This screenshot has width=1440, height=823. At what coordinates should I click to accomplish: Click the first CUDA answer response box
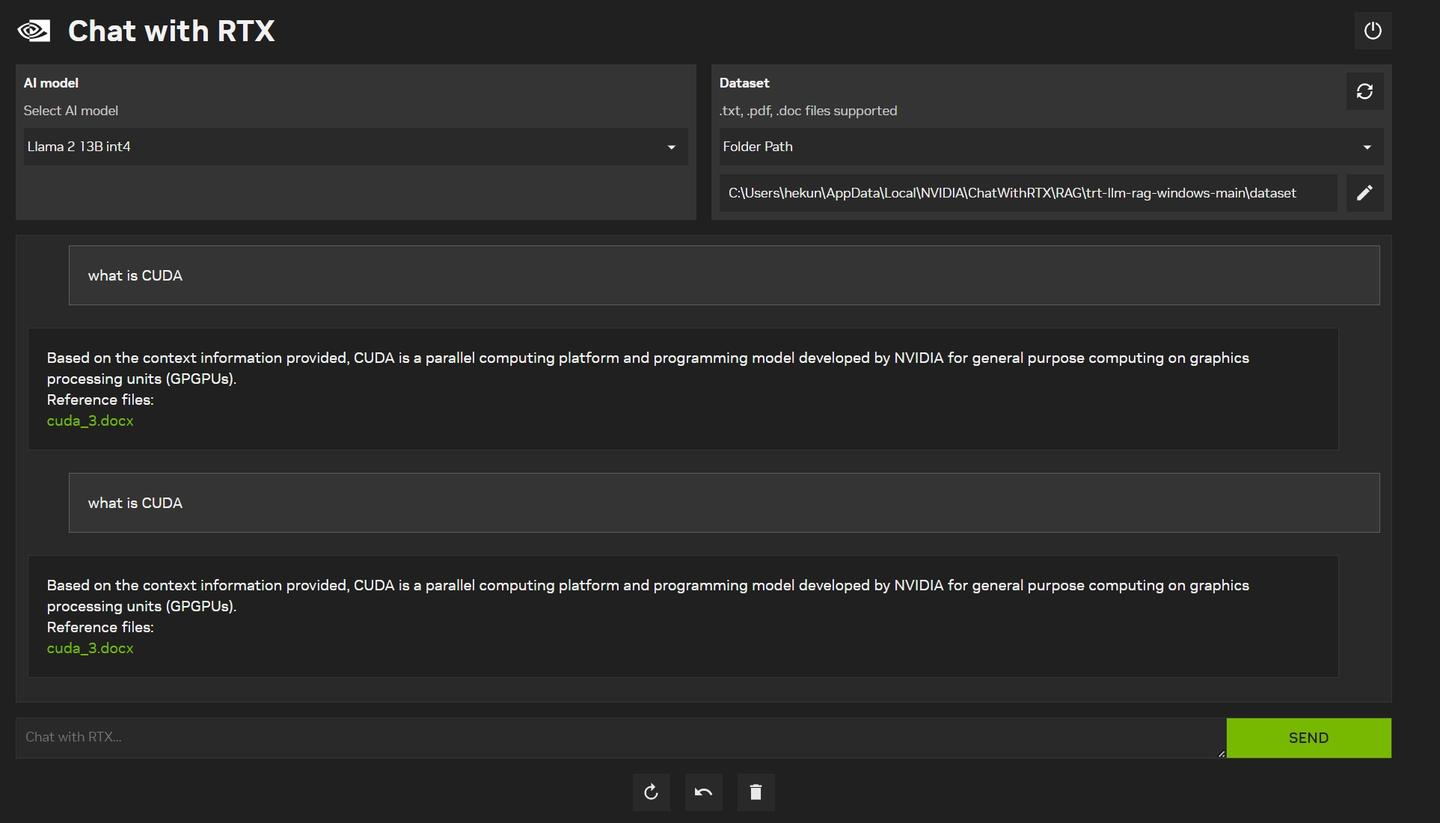click(683, 389)
